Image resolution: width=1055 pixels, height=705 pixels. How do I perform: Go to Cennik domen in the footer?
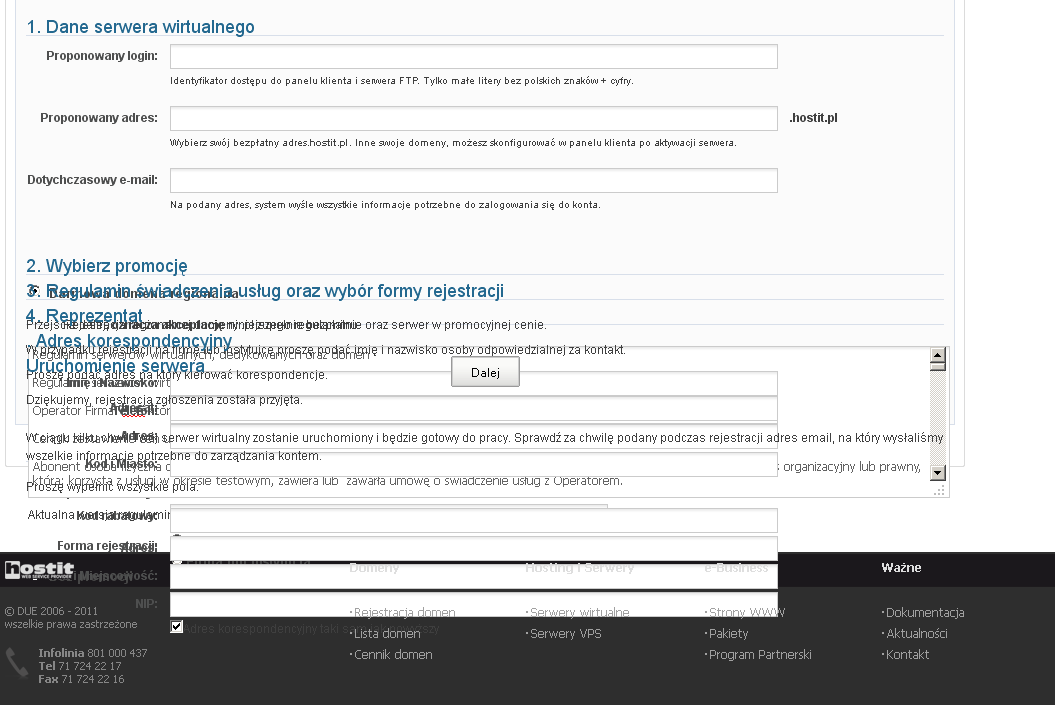pos(393,654)
